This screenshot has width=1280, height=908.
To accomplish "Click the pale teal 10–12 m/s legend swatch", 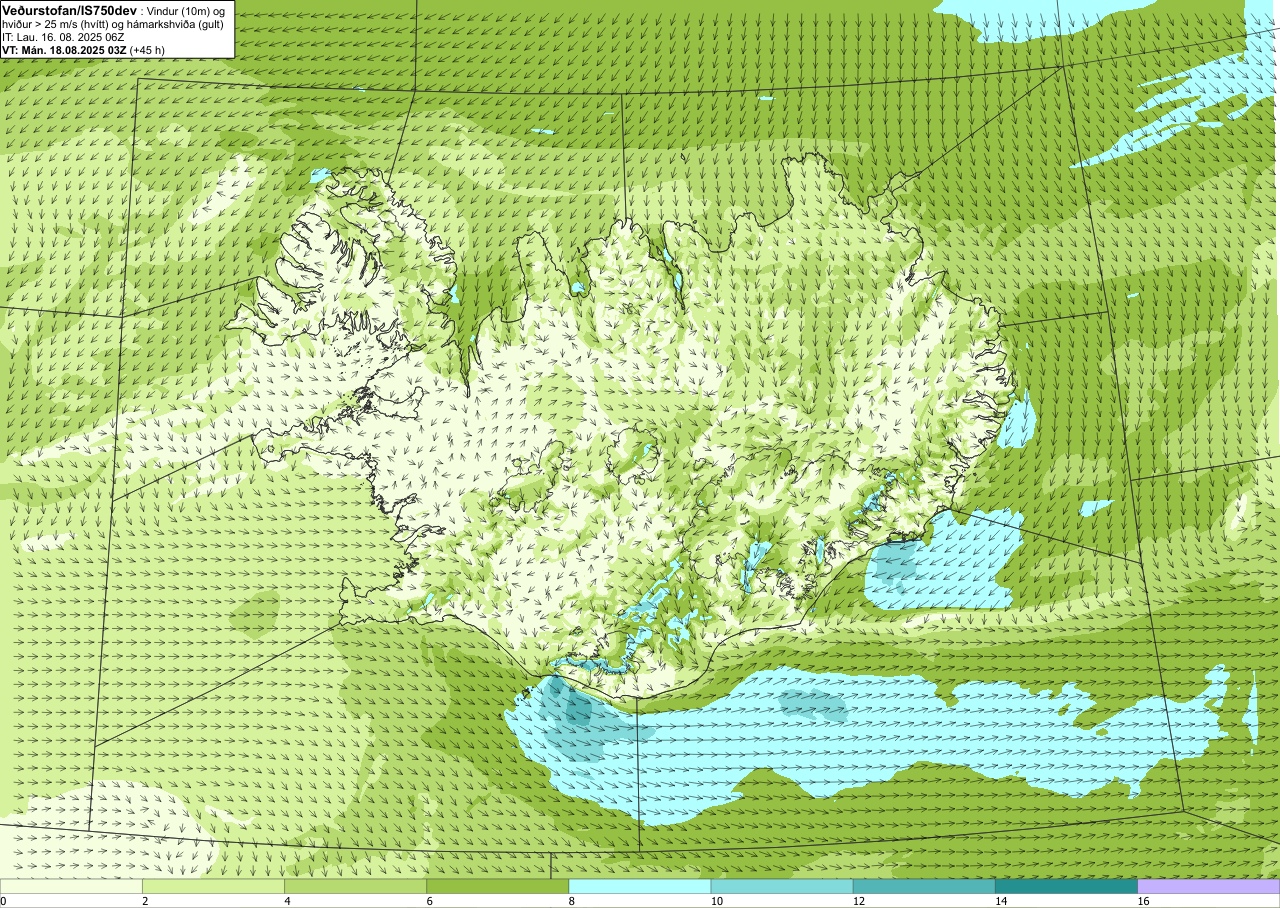I will coord(782,886).
